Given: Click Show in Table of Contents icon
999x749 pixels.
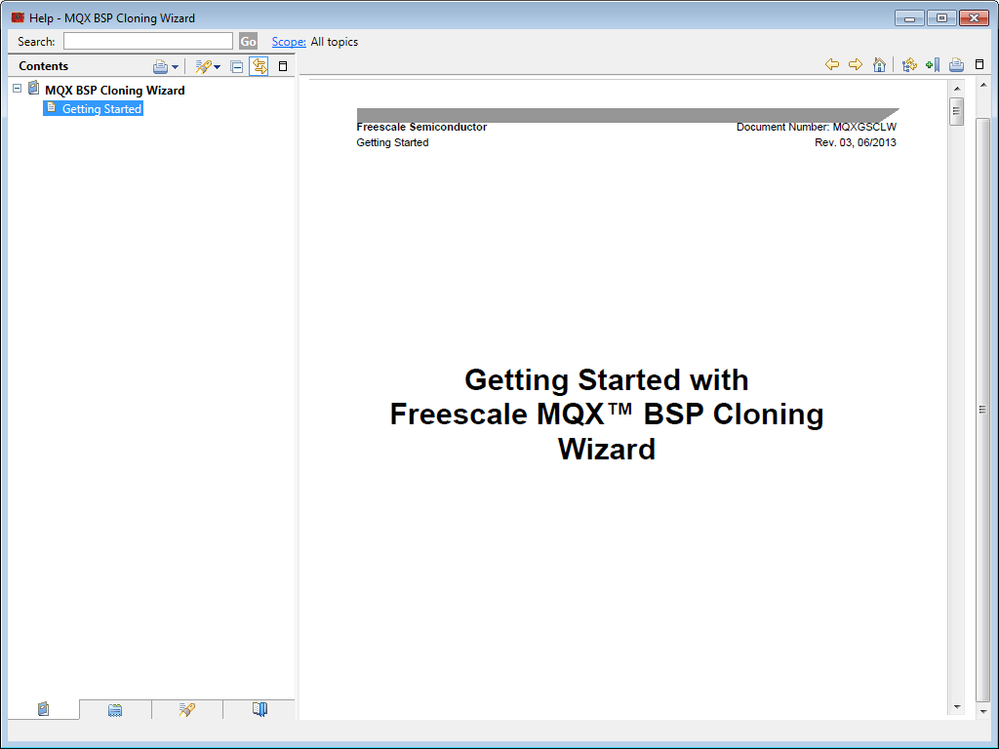Looking at the screenshot, I should click(x=909, y=64).
